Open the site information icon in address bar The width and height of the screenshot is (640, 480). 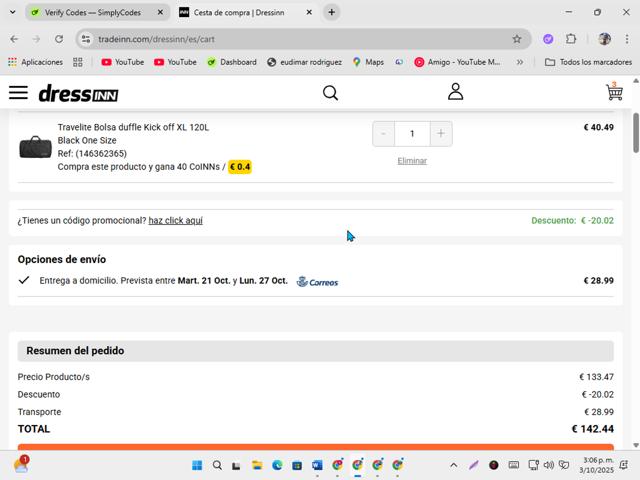pyautogui.click(x=86, y=39)
